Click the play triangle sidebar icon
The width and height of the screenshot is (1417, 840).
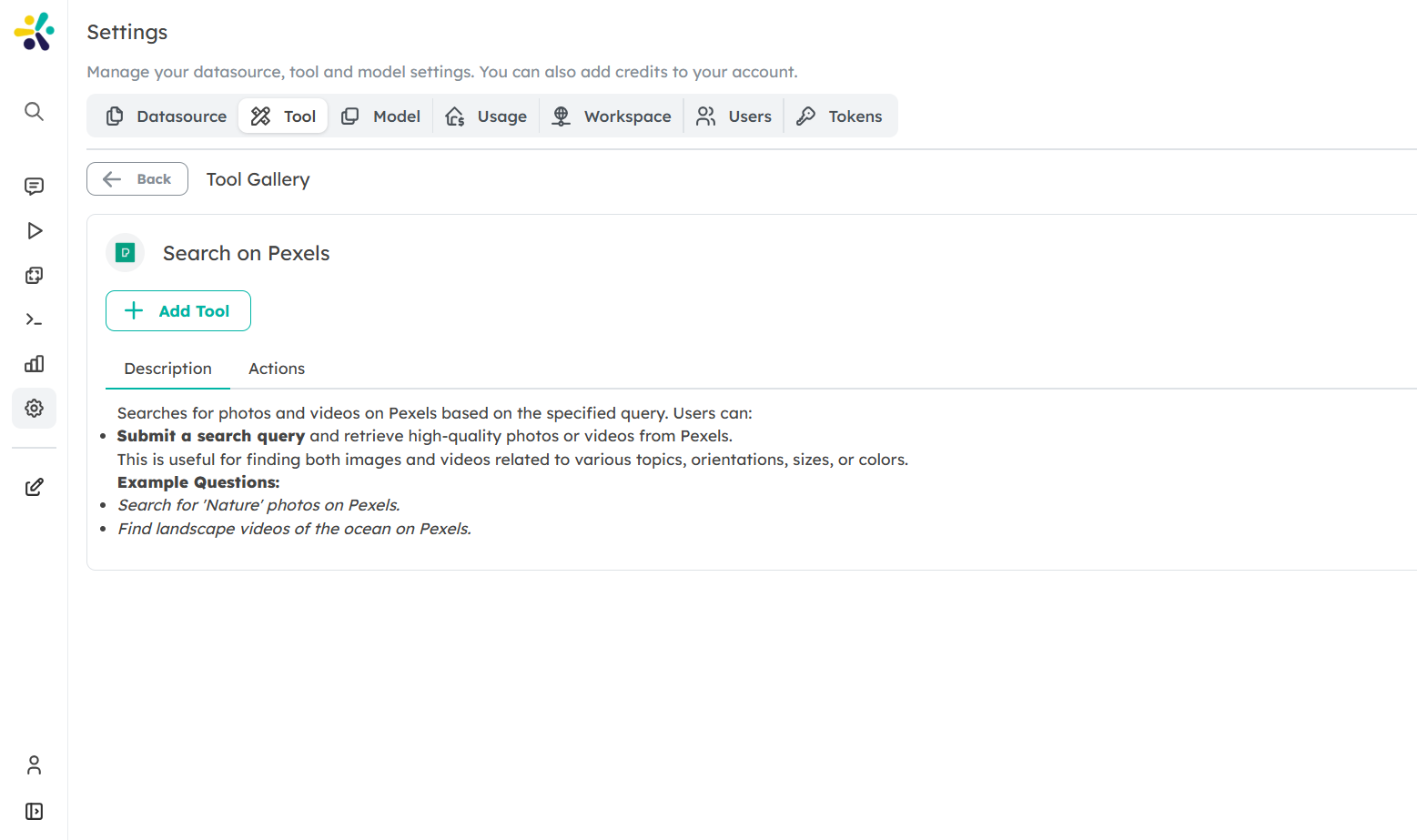coord(34,231)
